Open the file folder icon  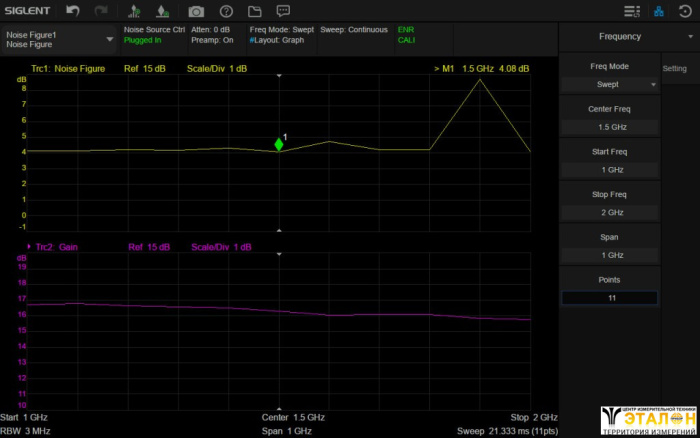[255, 11]
